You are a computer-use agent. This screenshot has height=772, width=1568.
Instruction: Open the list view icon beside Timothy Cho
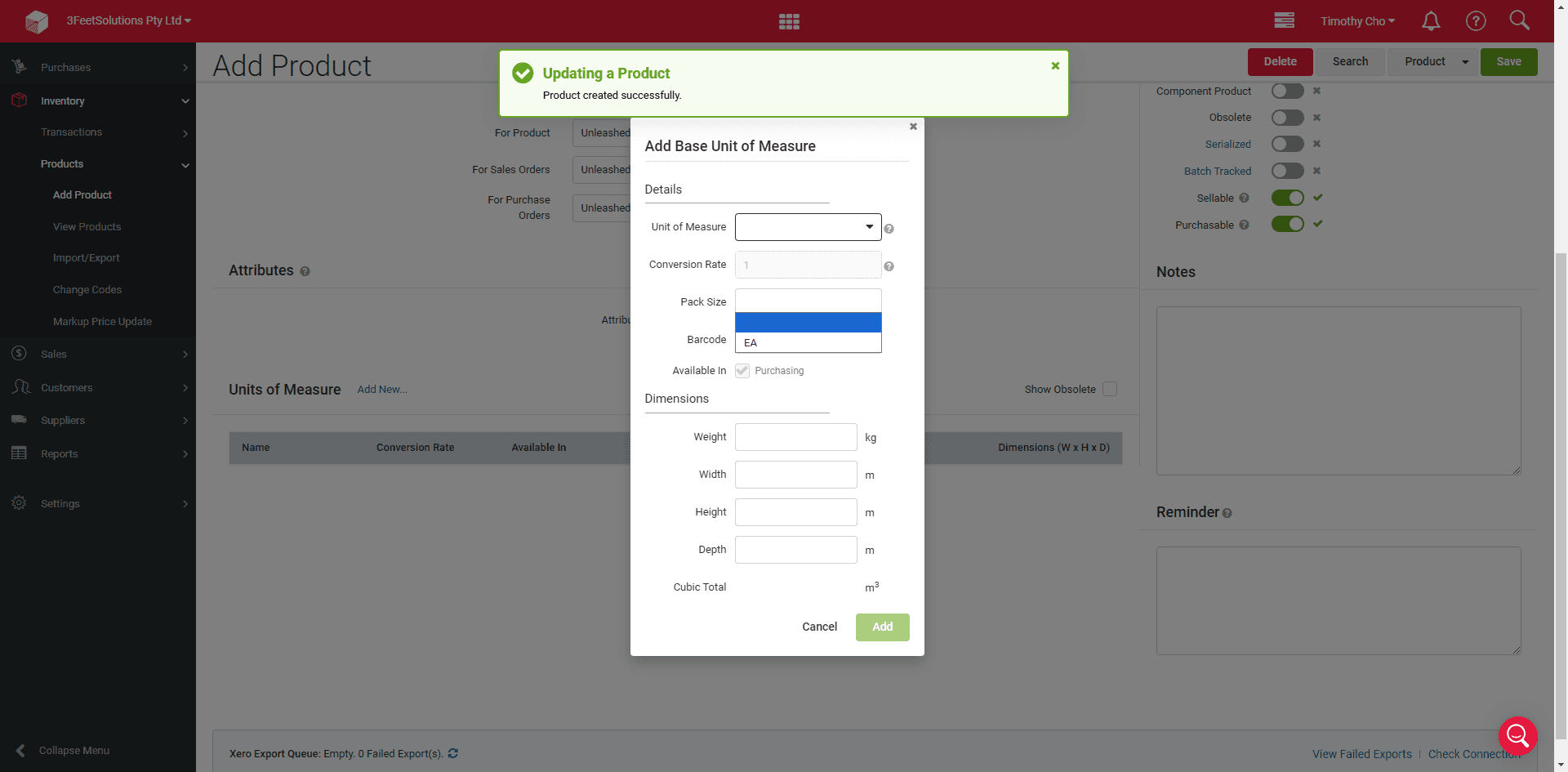point(1285,20)
